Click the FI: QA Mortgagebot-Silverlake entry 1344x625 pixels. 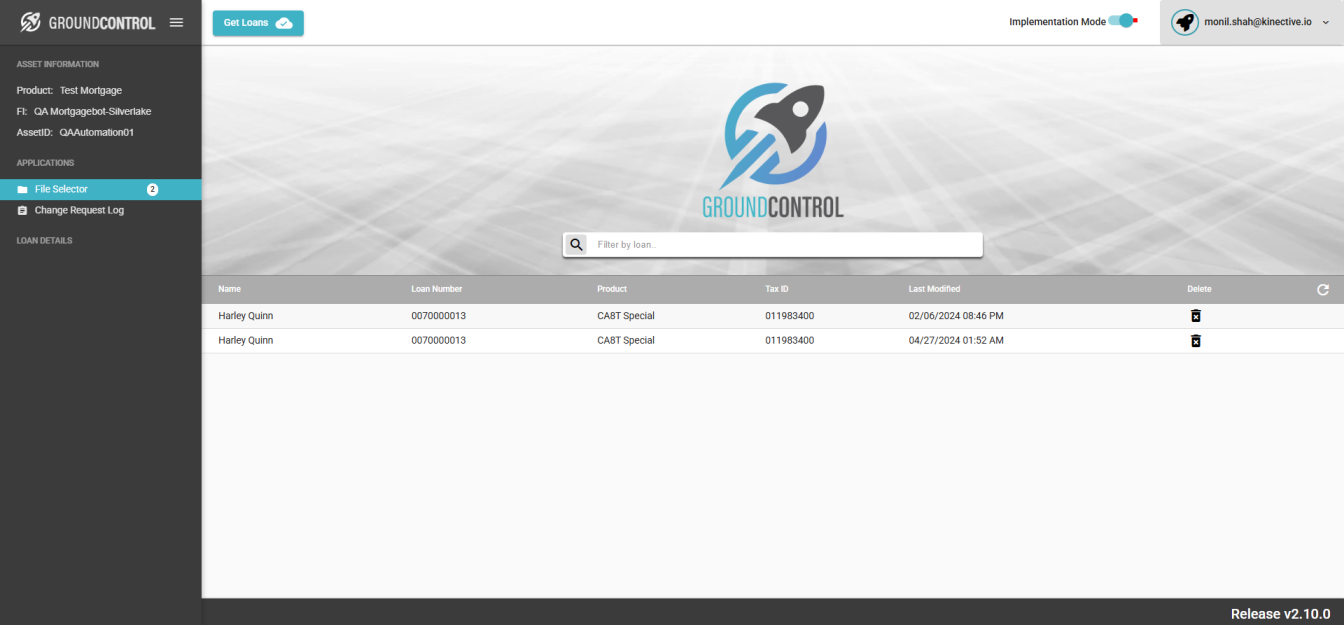[84, 112]
